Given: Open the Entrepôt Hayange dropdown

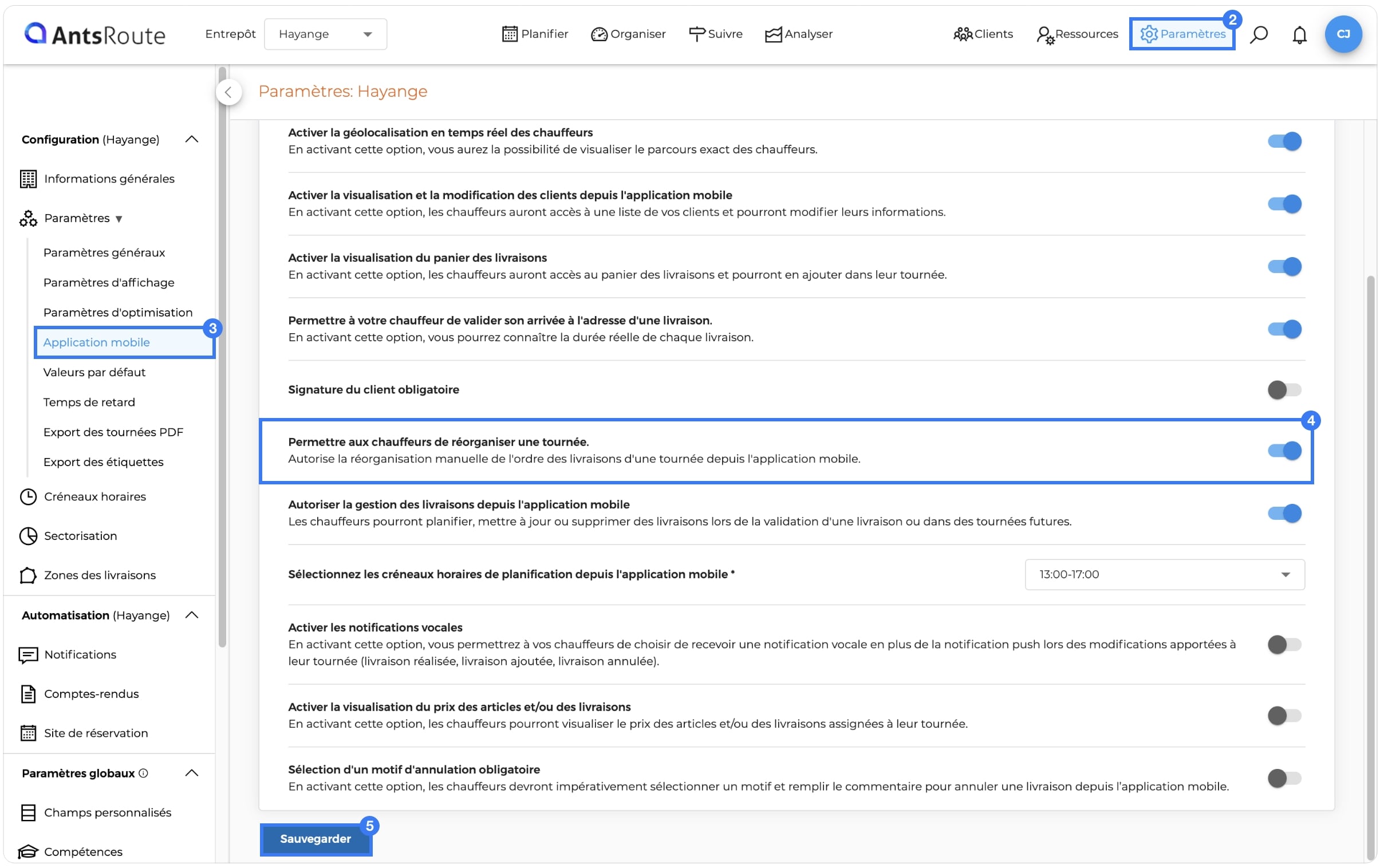Looking at the screenshot, I should [325, 34].
